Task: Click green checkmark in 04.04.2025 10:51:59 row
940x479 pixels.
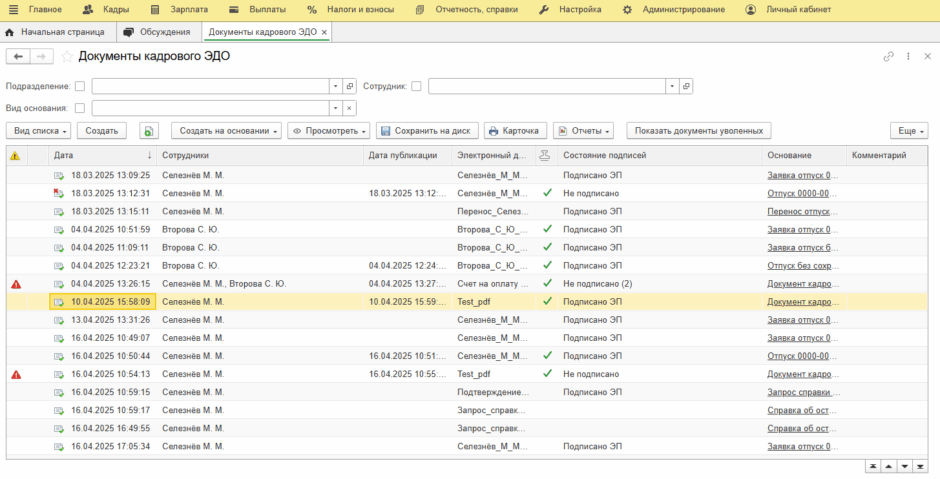Action: coord(547,229)
